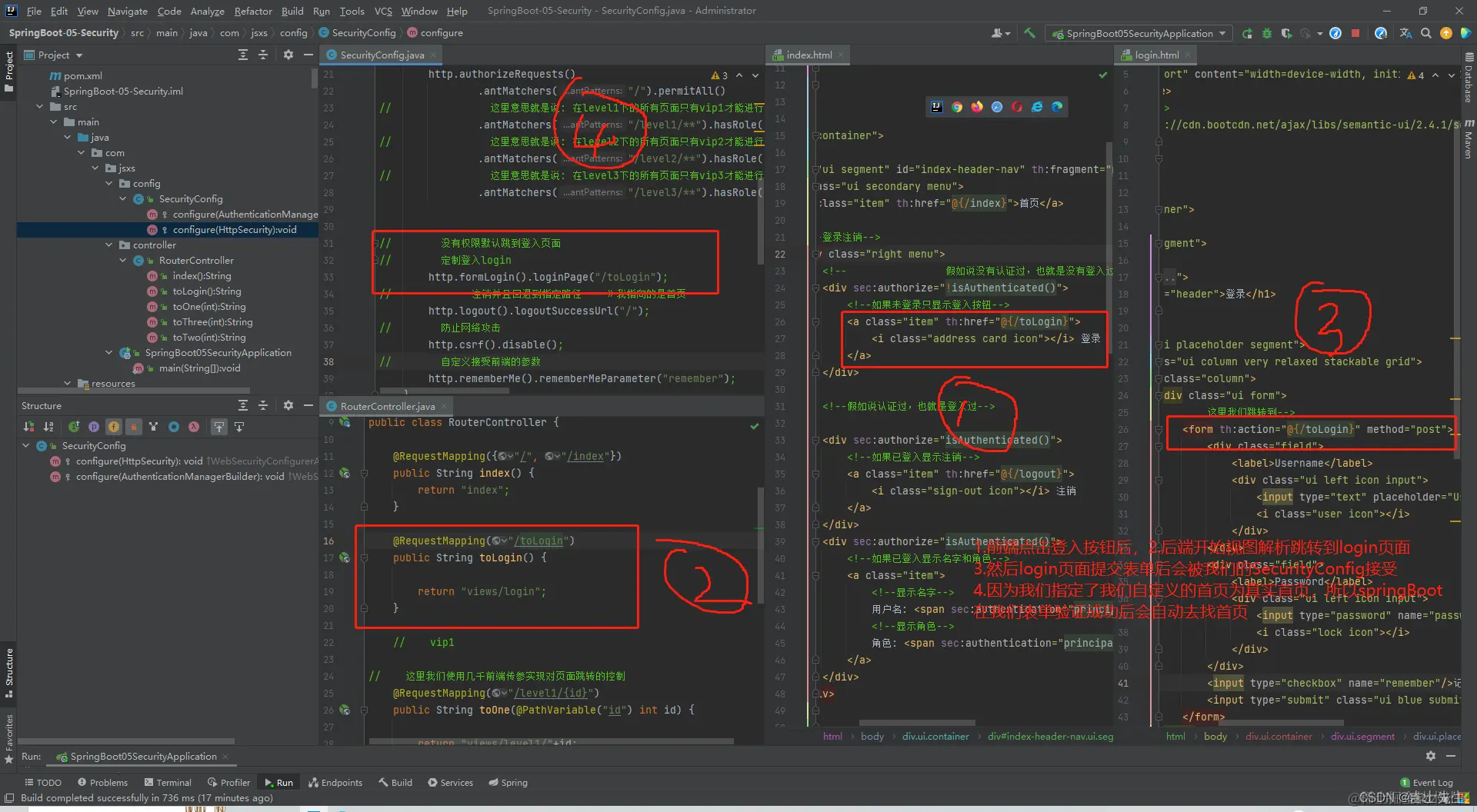Screen dimensions: 1477x812
Task: Open the Translate icon in the toolbar
Action: [1406, 33]
